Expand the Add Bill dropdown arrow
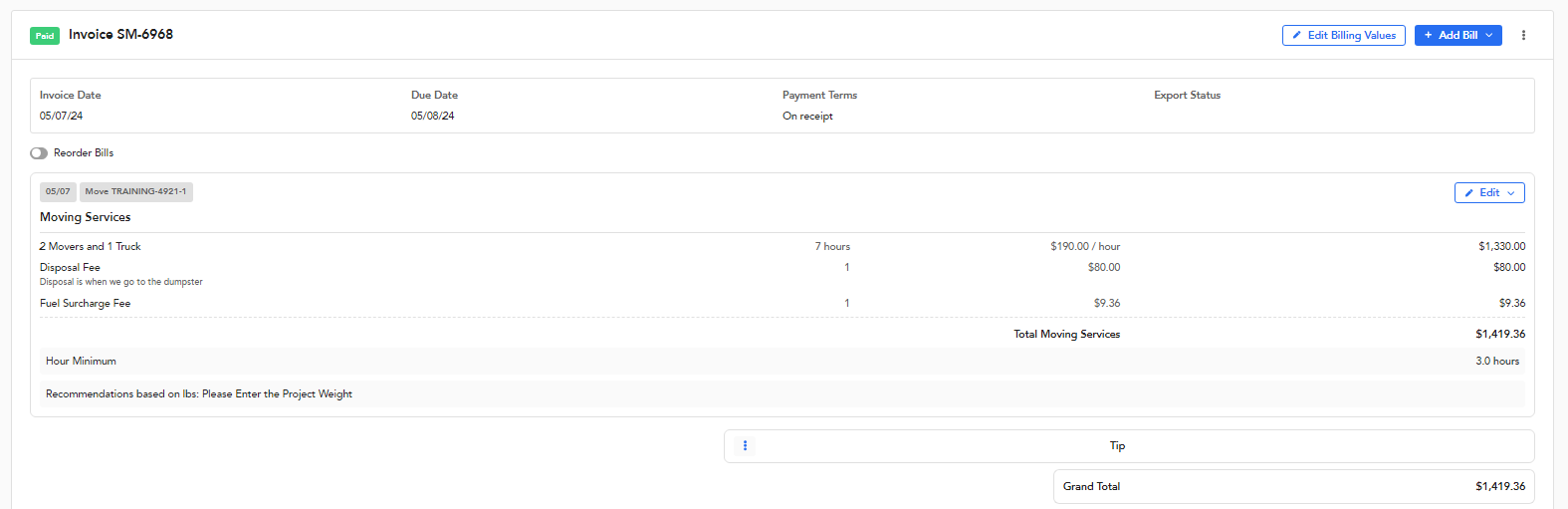The height and width of the screenshot is (509, 1568). (1489, 35)
